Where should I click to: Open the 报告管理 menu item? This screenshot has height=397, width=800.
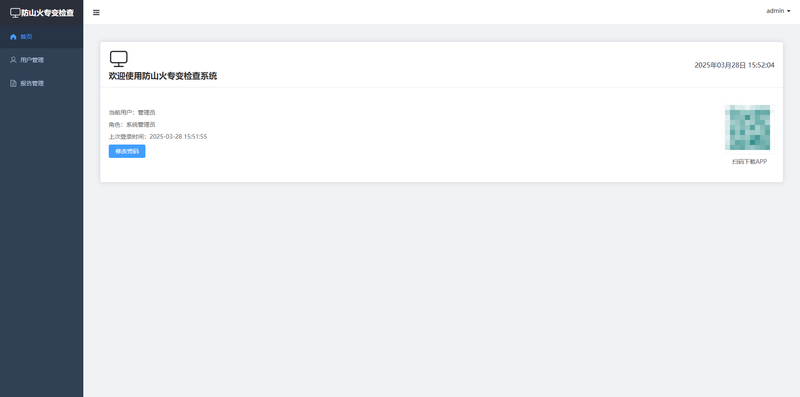(41, 83)
